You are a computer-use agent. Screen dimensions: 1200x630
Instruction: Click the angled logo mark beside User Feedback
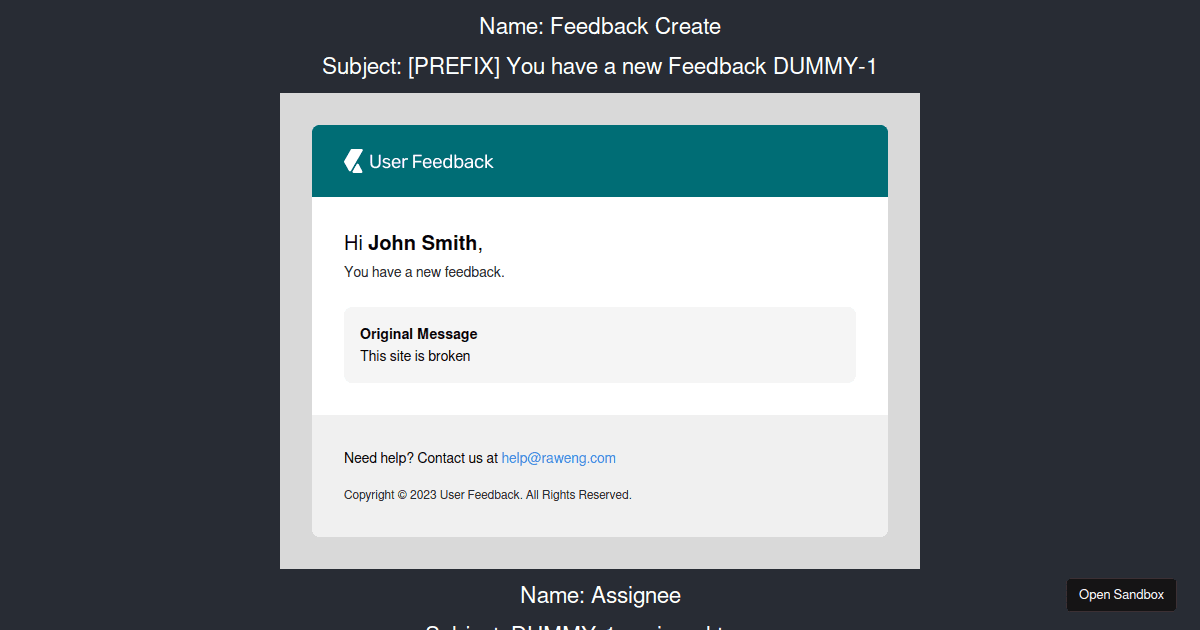[x=353, y=160]
